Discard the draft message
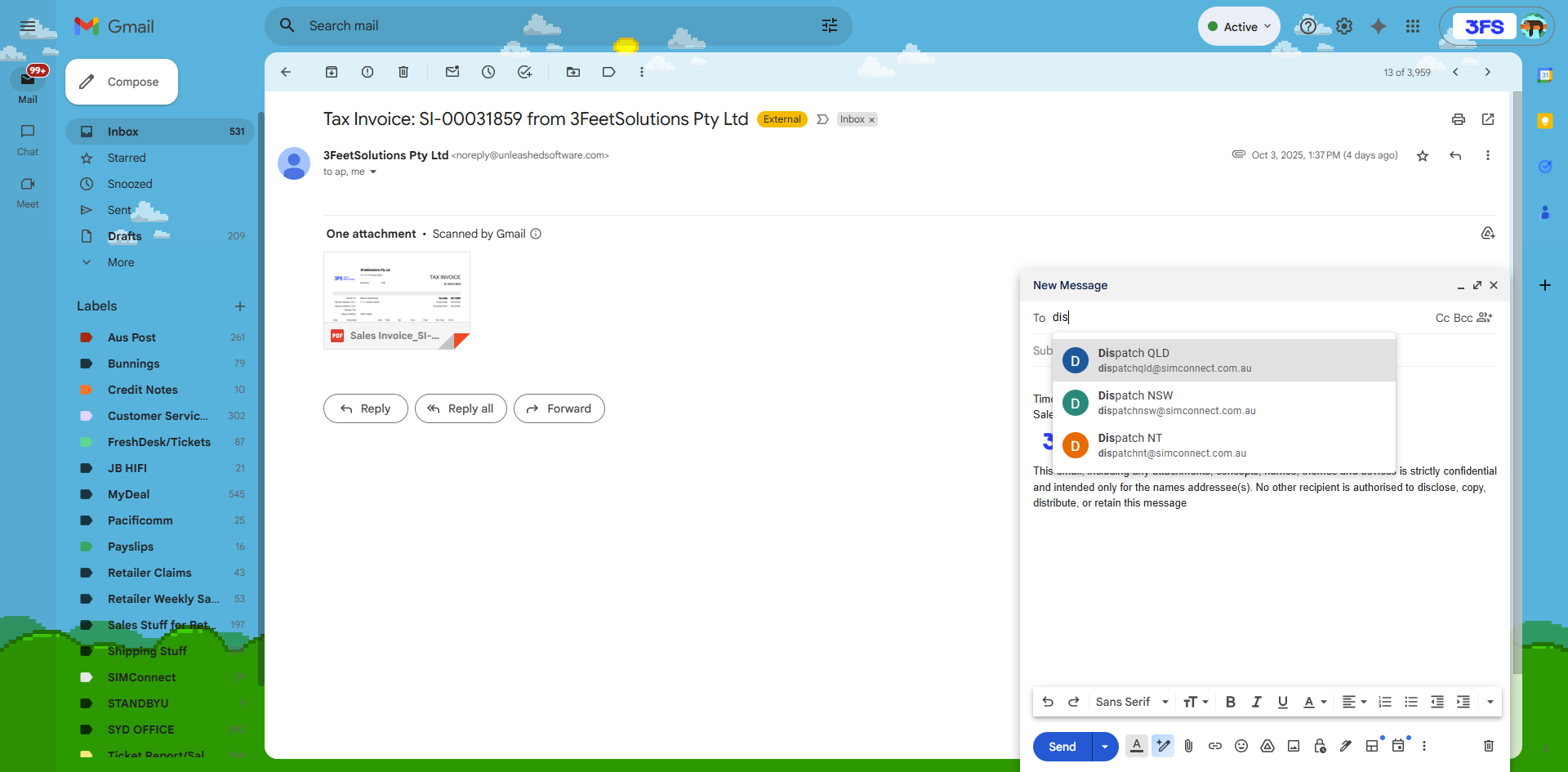This screenshot has width=1568, height=772. pyautogui.click(x=1489, y=746)
